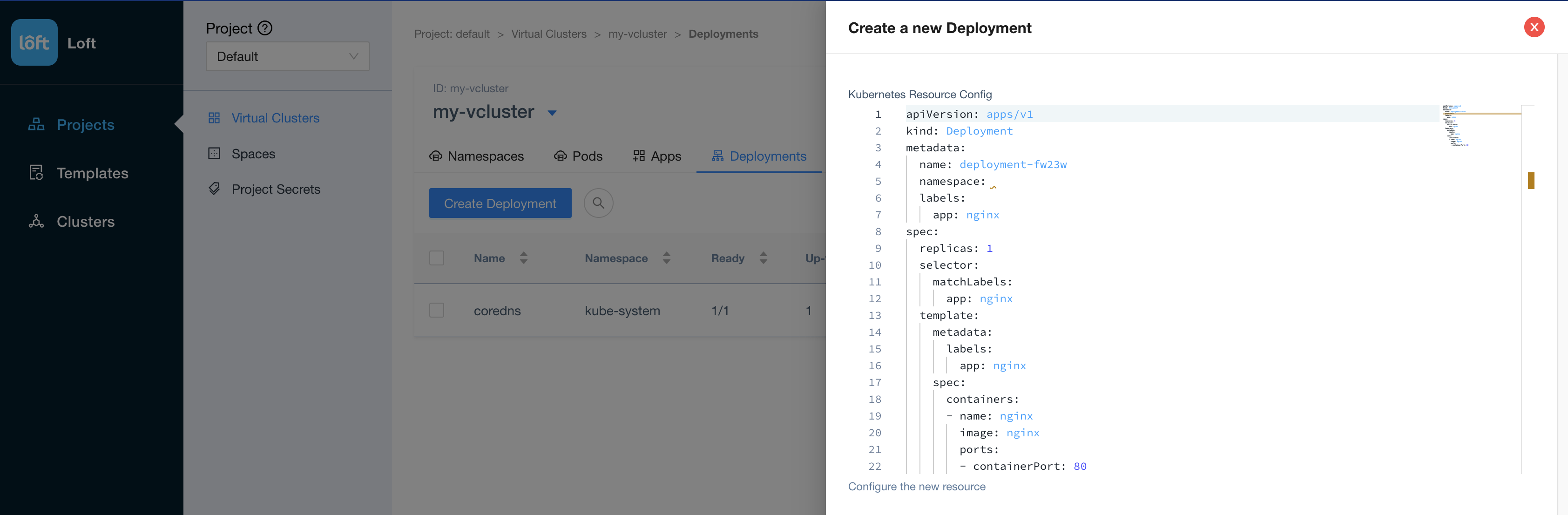This screenshot has height=515, width=1568.
Task: Open the Namespaces tab
Action: coord(477,156)
